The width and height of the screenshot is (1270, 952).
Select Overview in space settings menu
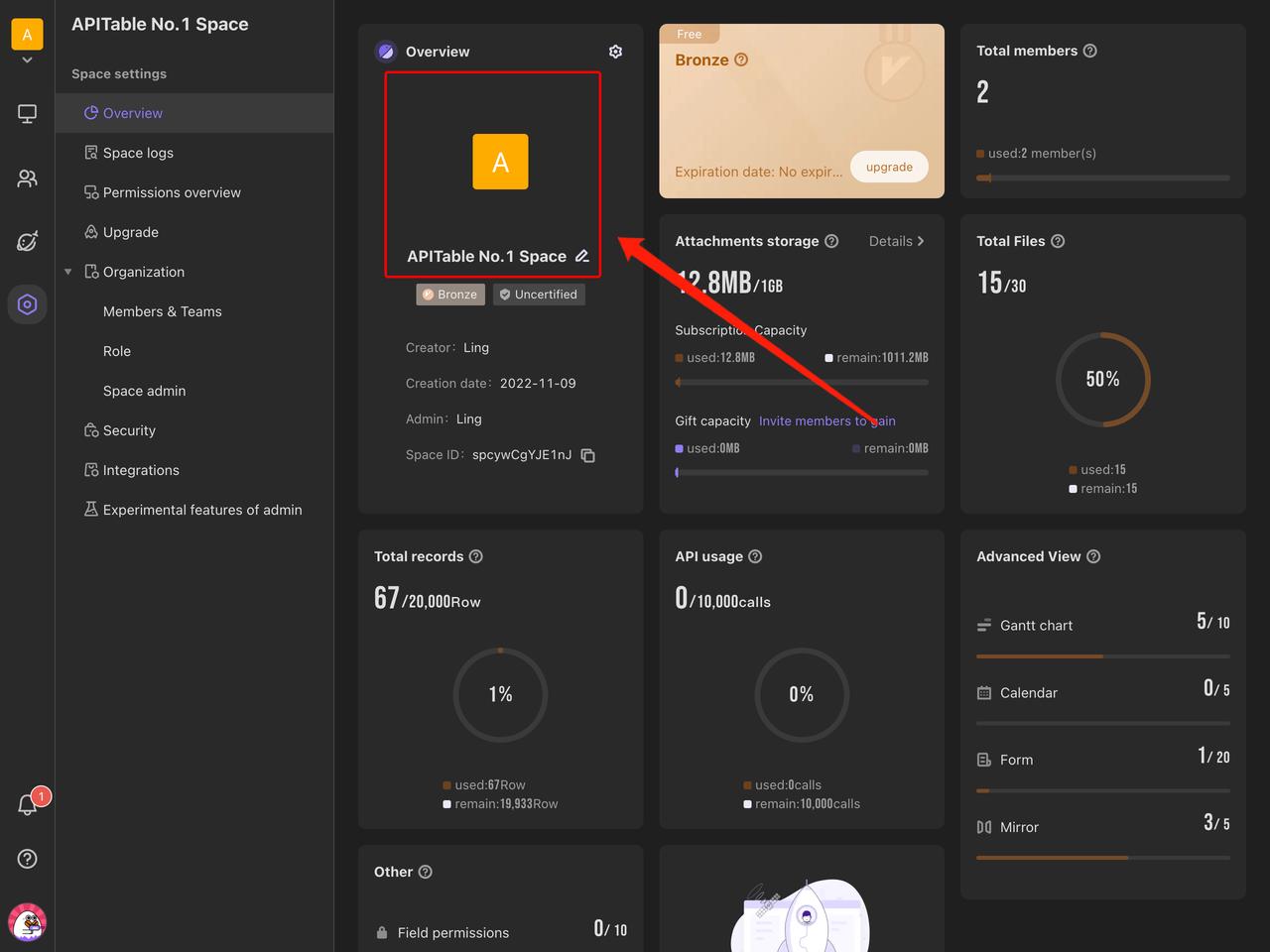(194, 113)
